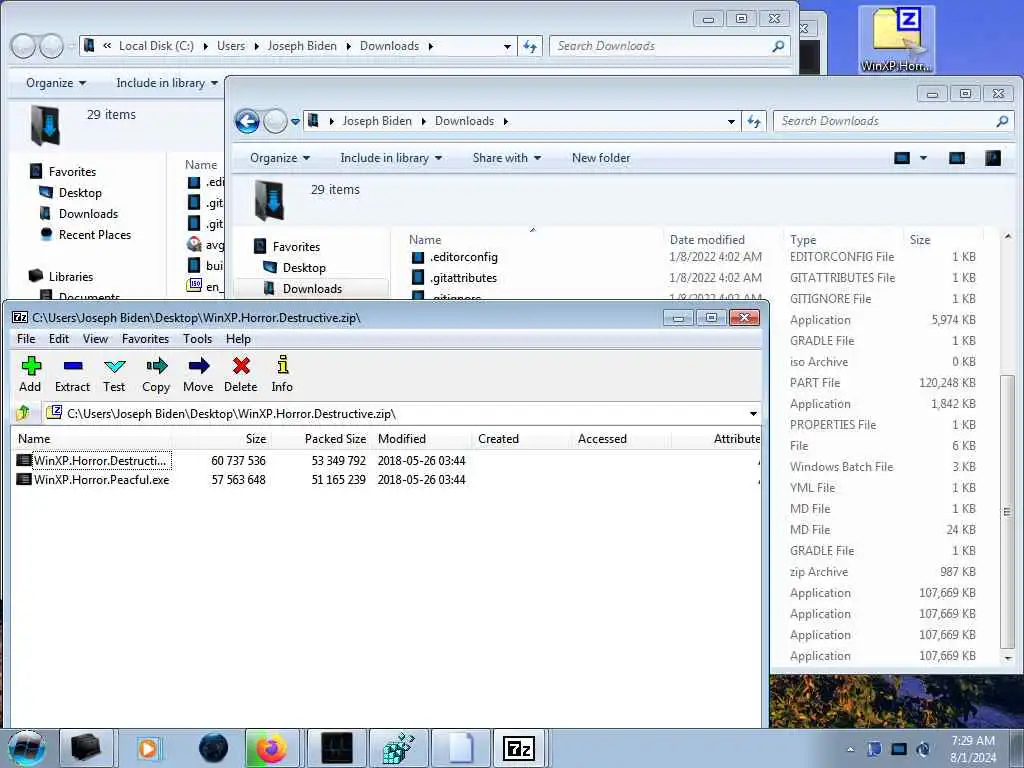Refresh the front Downloads Explorer window
1024x768 pixels.
pos(754,121)
